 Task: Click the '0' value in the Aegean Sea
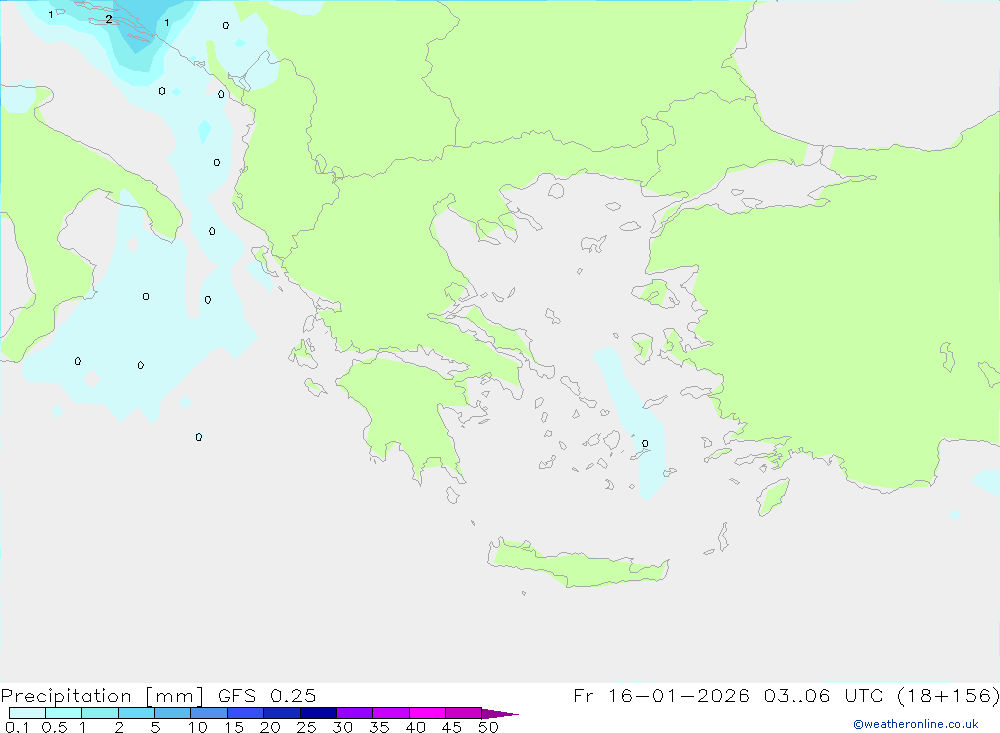coord(645,443)
